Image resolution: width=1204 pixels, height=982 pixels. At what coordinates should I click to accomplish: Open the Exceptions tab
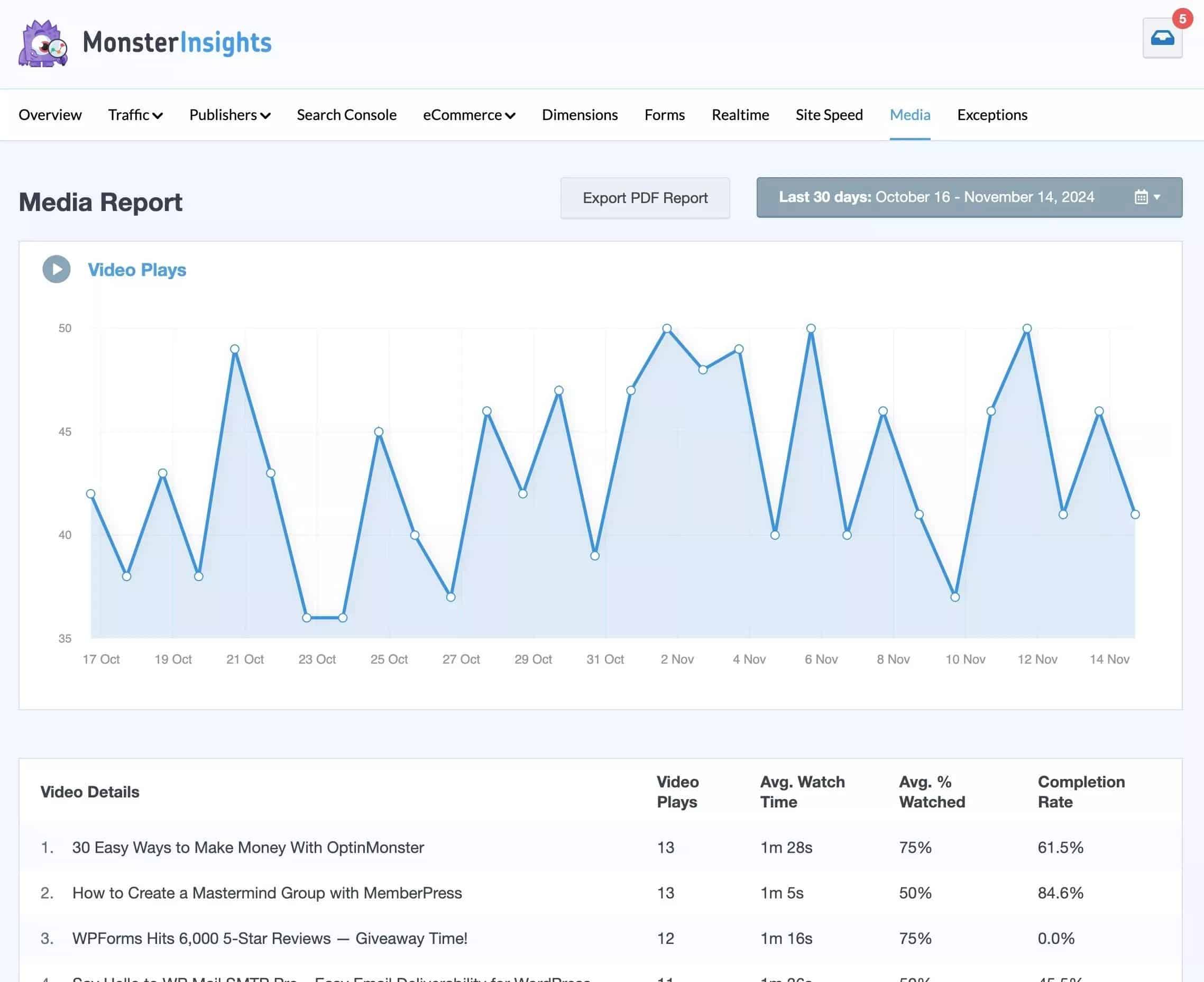[991, 115]
